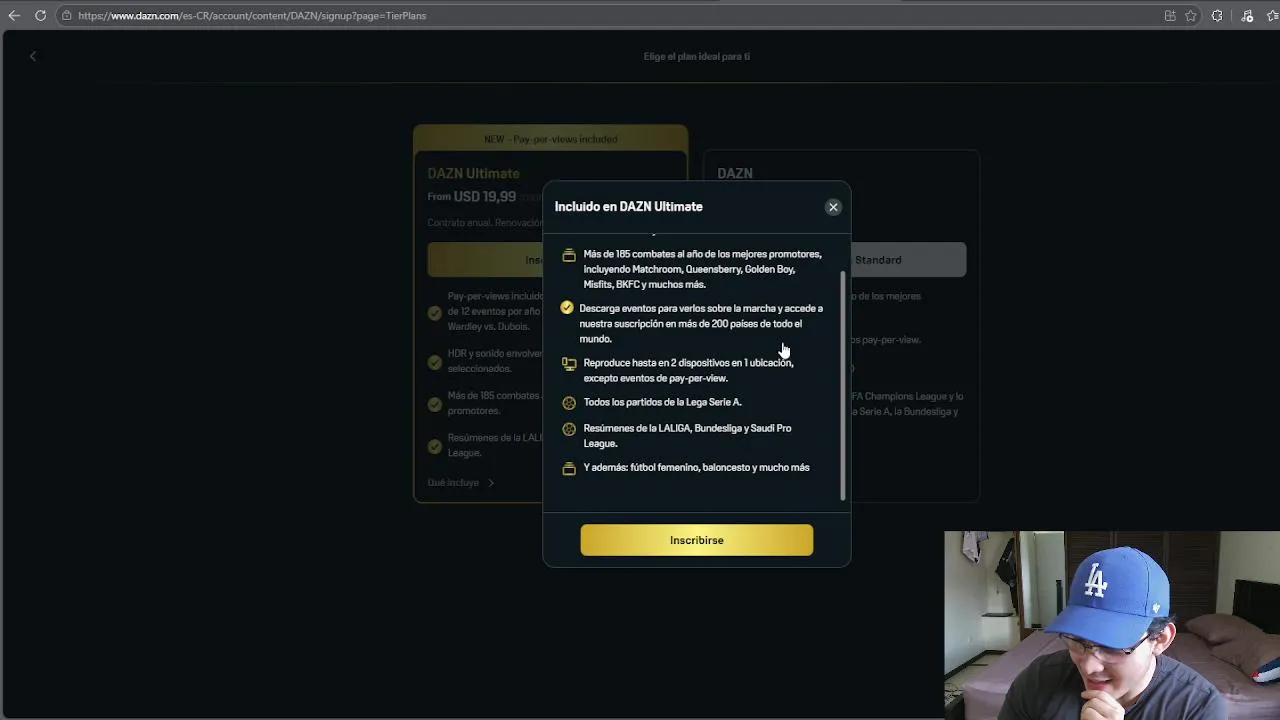
Task: Open the split screen icon in address bar
Action: 1170,16
